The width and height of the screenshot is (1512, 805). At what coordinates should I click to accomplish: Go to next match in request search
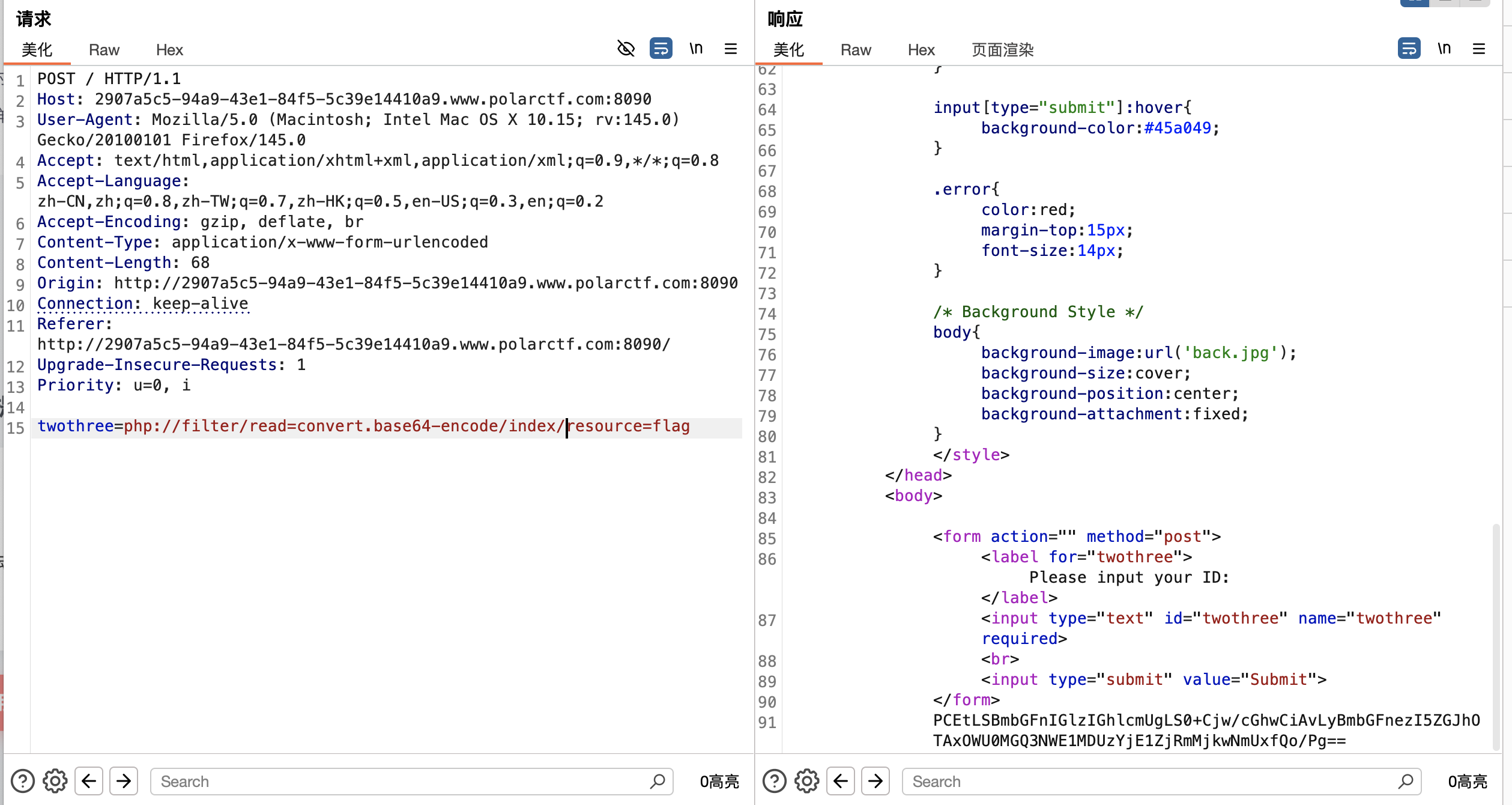click(x=124, y=781)
